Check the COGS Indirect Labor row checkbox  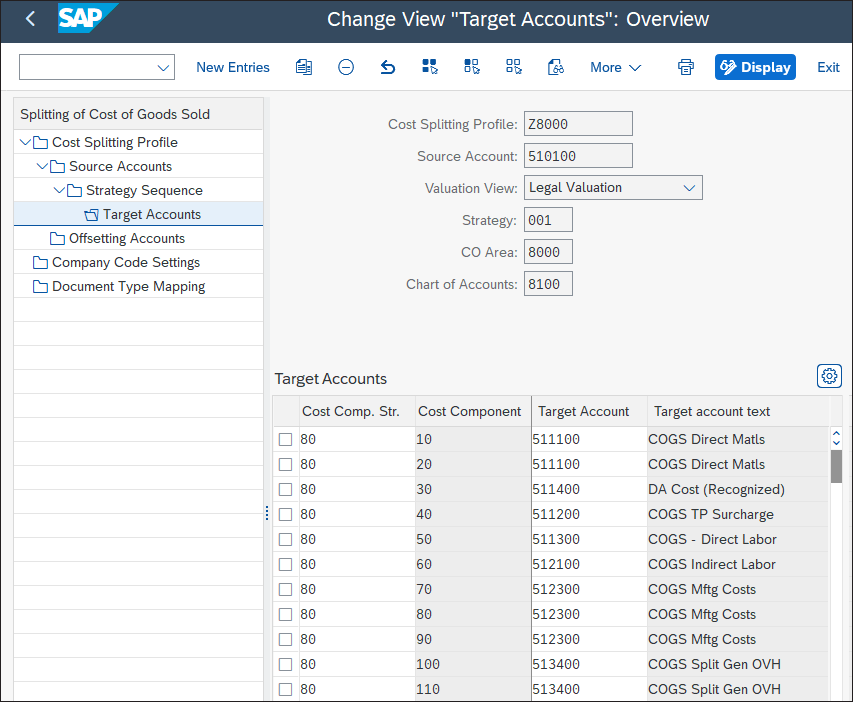point(287,564)
